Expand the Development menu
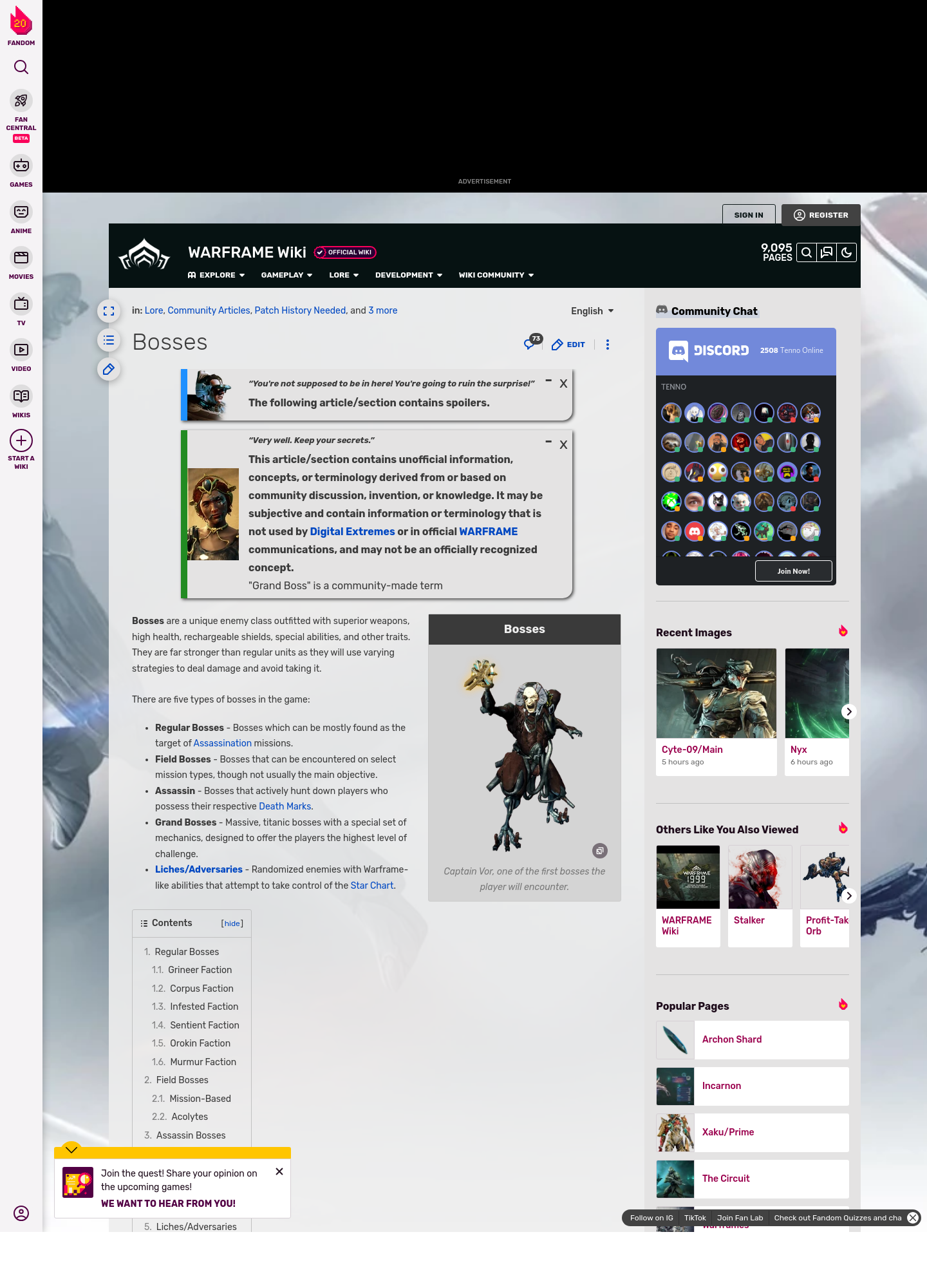This screenshot has width=927, height=1288. pyautogui.click(x=409, y=275)
